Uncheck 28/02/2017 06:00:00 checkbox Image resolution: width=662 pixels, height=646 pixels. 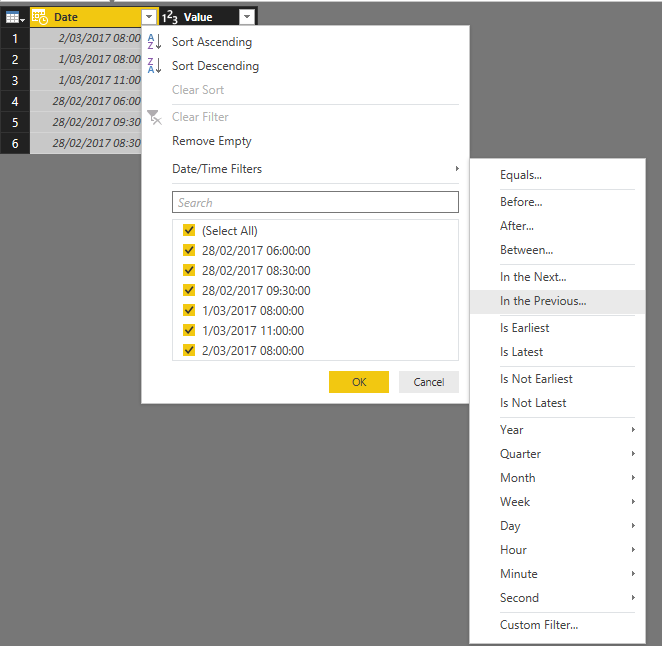click(x=189, y=250)
